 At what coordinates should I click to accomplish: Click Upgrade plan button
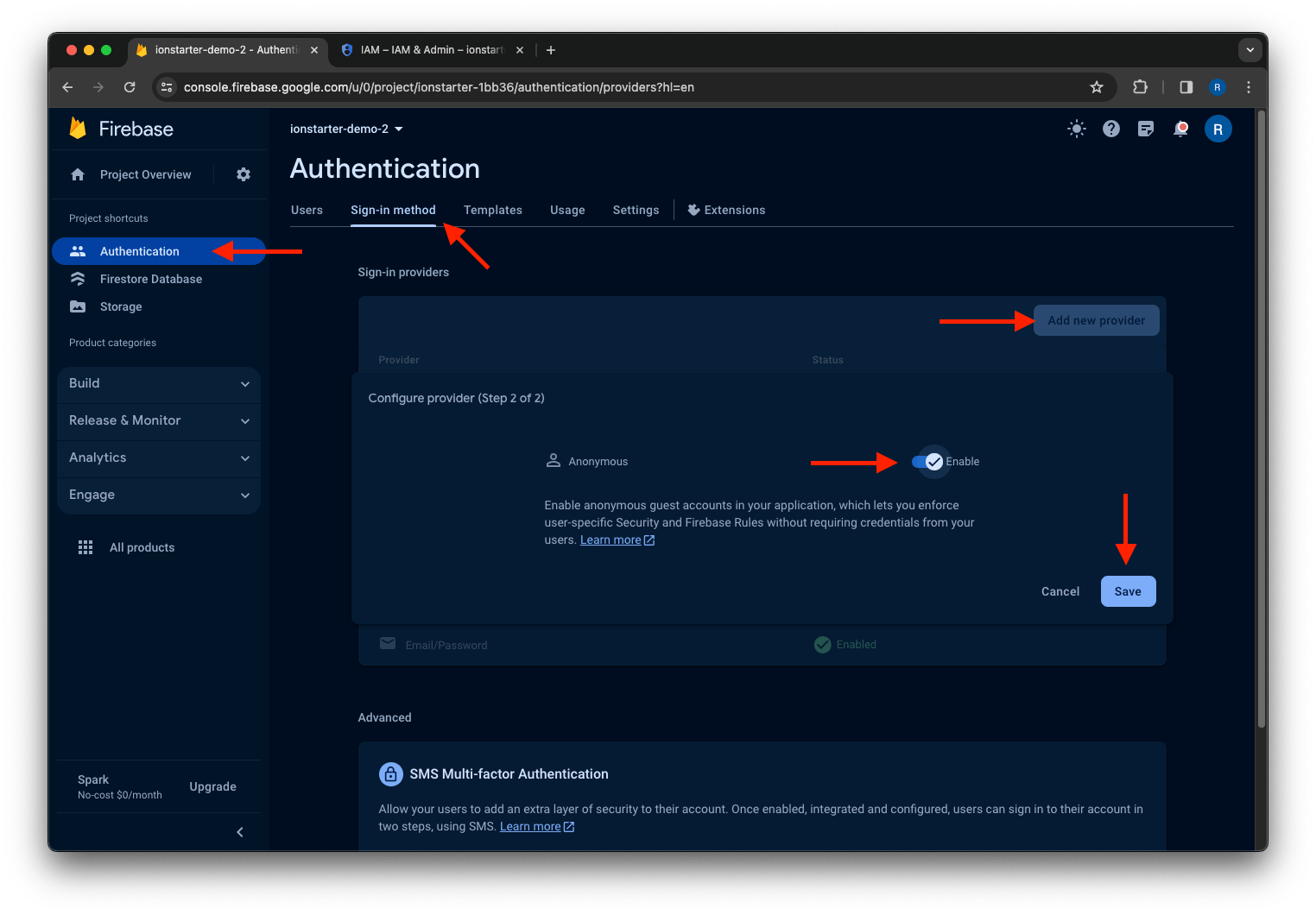tap(212, 786)
